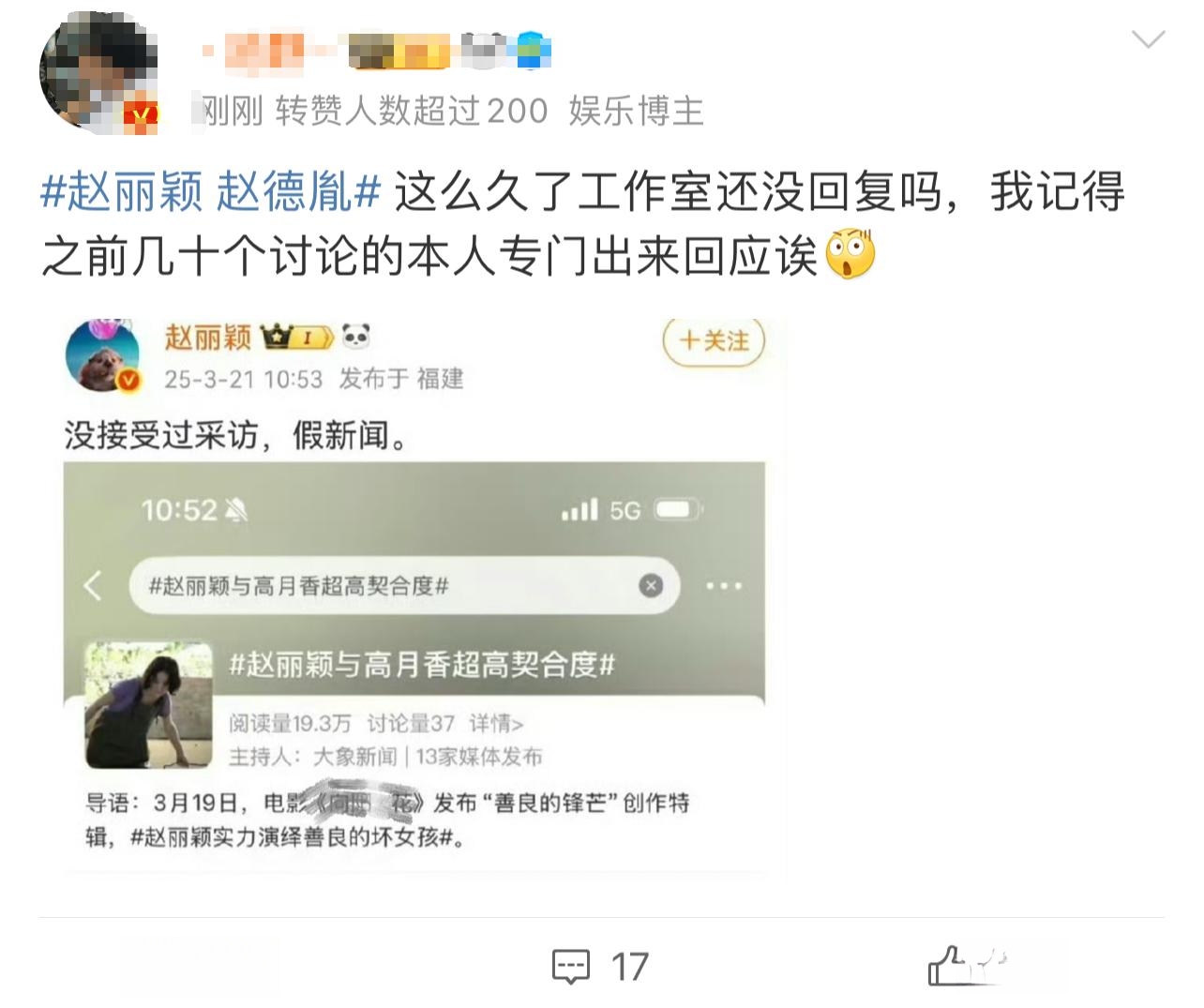
Task: Tap the 赵丽颖 username in the embedded post
Action: (x=207, y=337)
